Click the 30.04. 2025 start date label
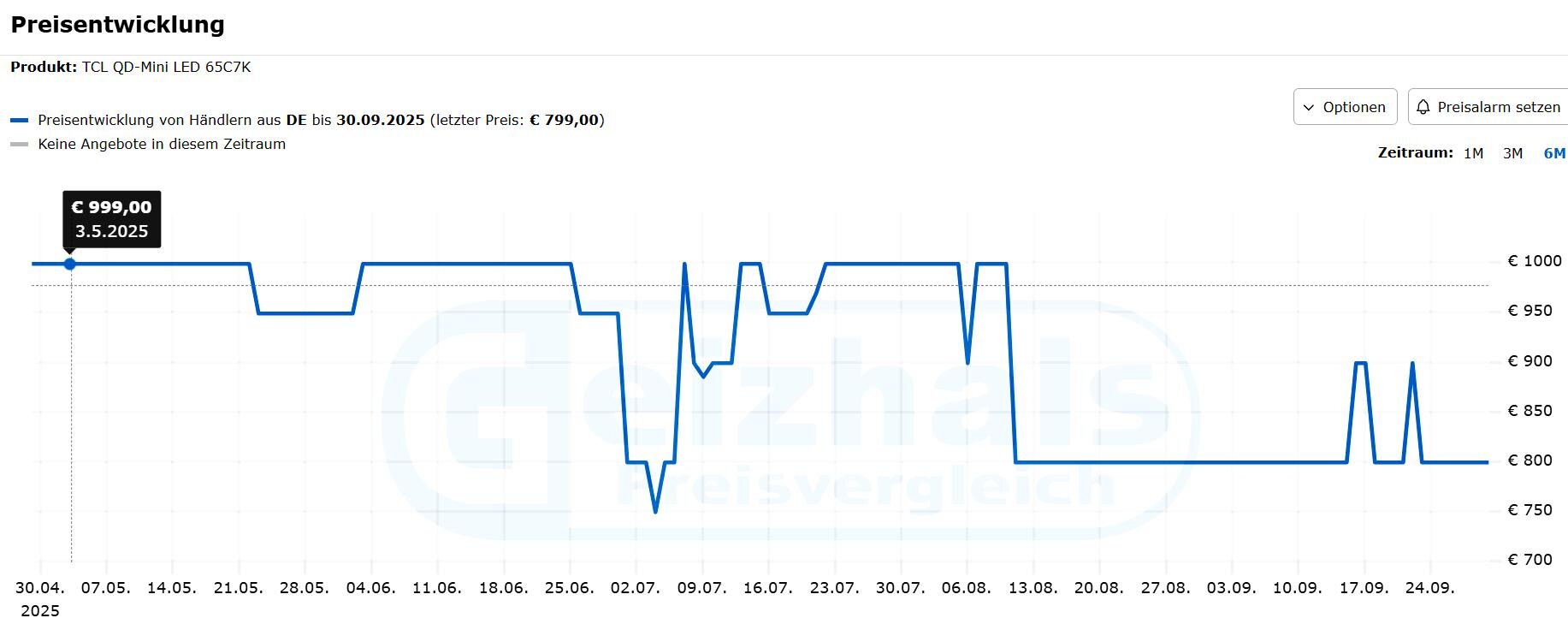This screenshot has width=1568, height=624. pos(40,598)
